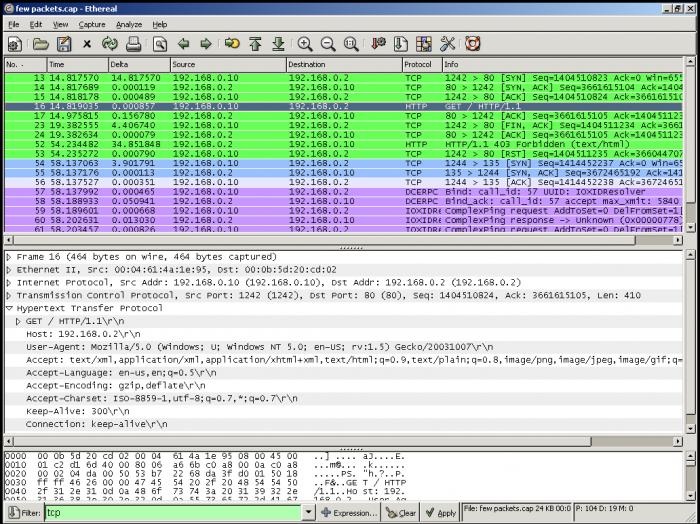The image size is (700, 524).
Task: Click the packet list vertical scrollbar down arrow
Action: point(691,228)
